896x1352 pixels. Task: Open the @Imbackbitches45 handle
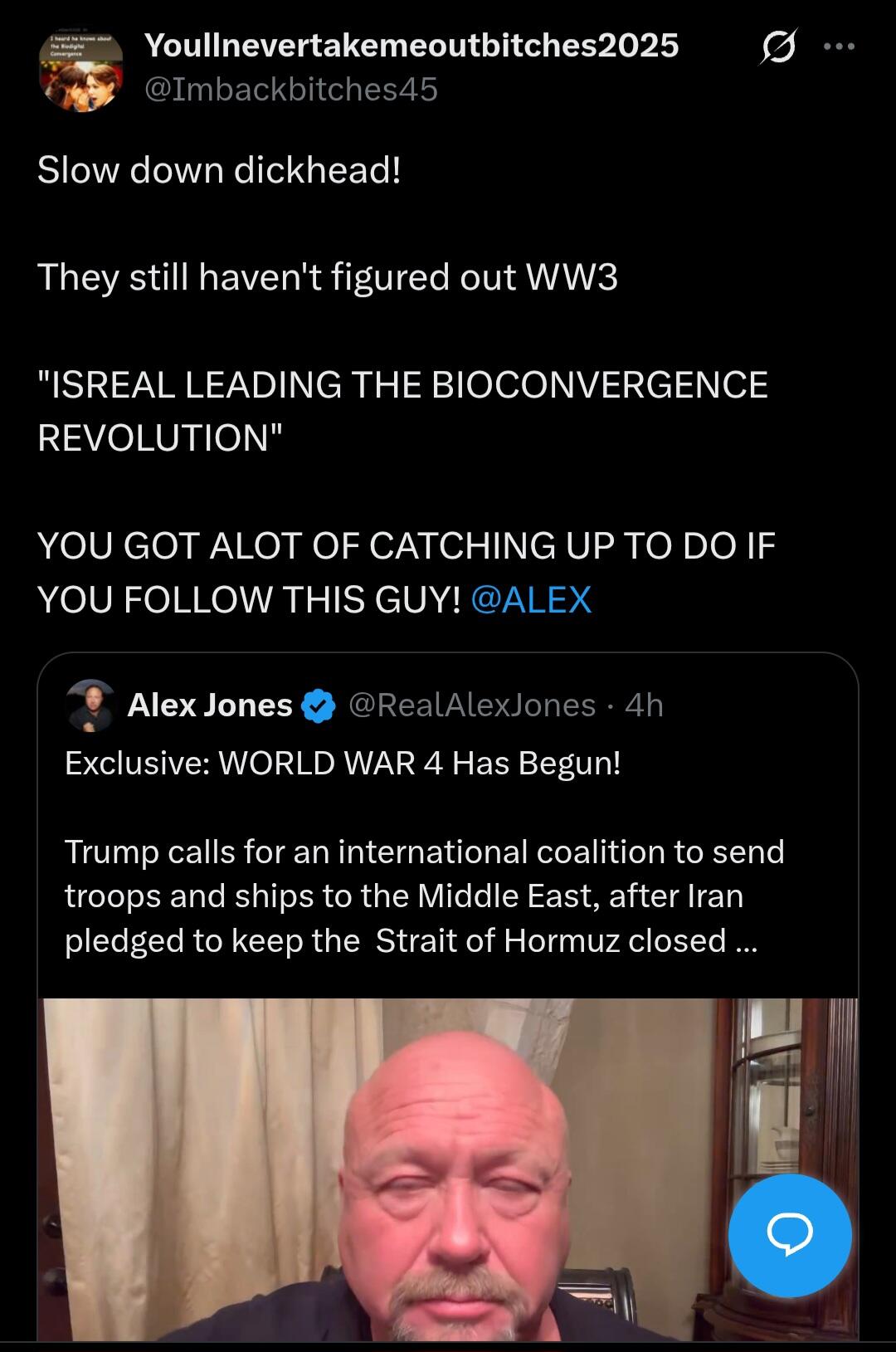point(291,90)
